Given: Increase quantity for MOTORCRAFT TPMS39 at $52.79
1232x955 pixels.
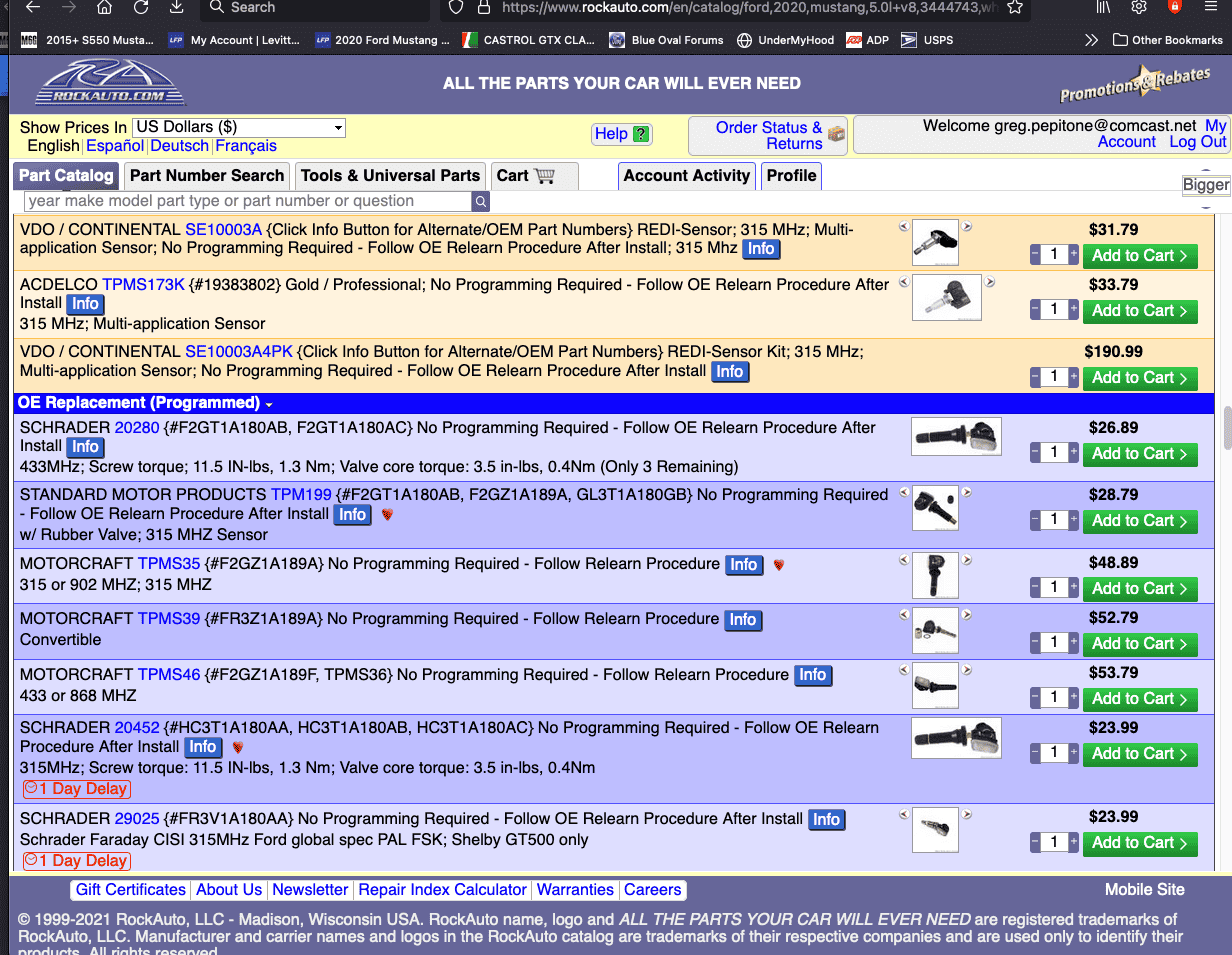Looking at the screenshot, I should (x=1074, y=642).
